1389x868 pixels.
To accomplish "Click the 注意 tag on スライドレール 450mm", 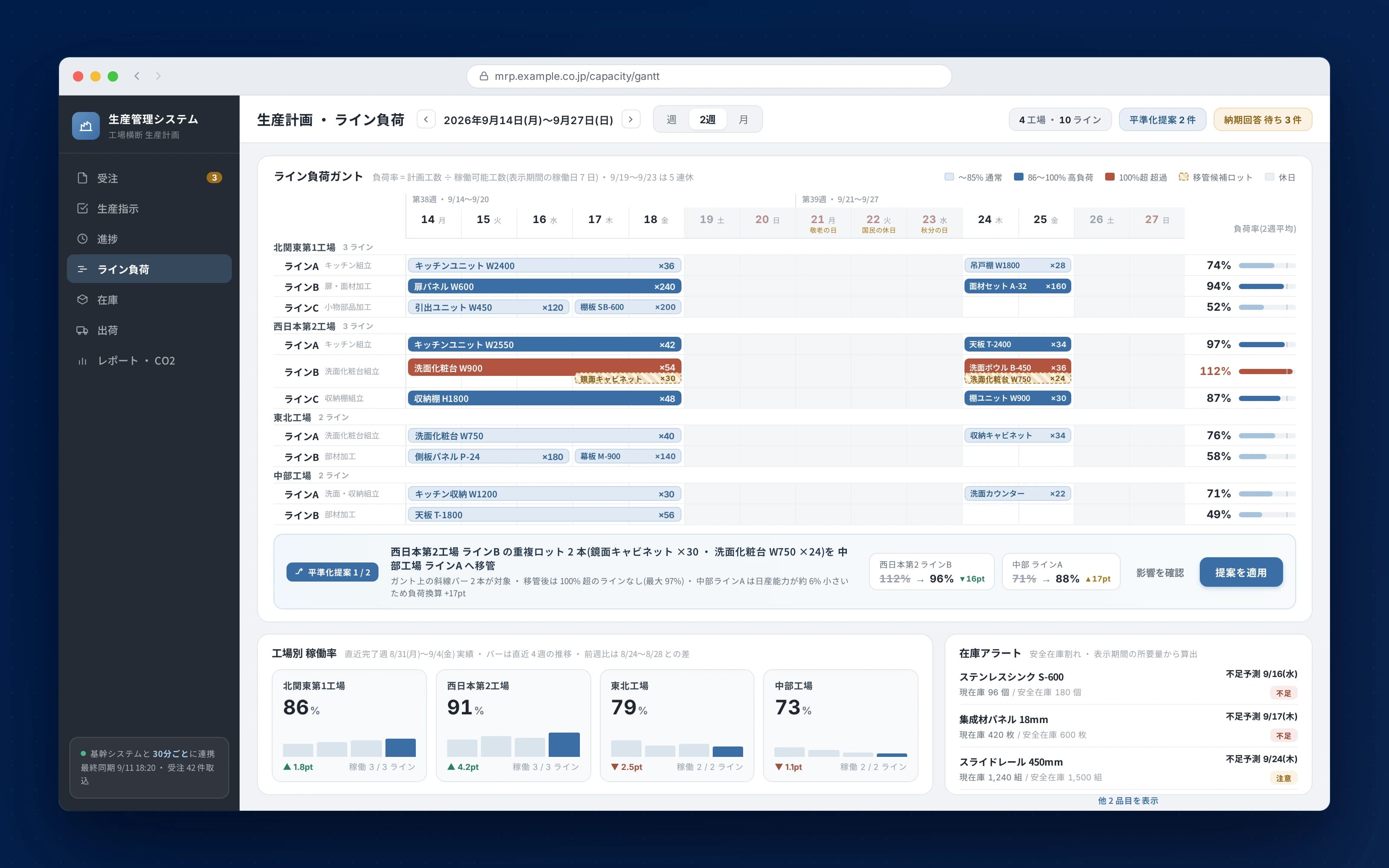I will [1284, 779].
